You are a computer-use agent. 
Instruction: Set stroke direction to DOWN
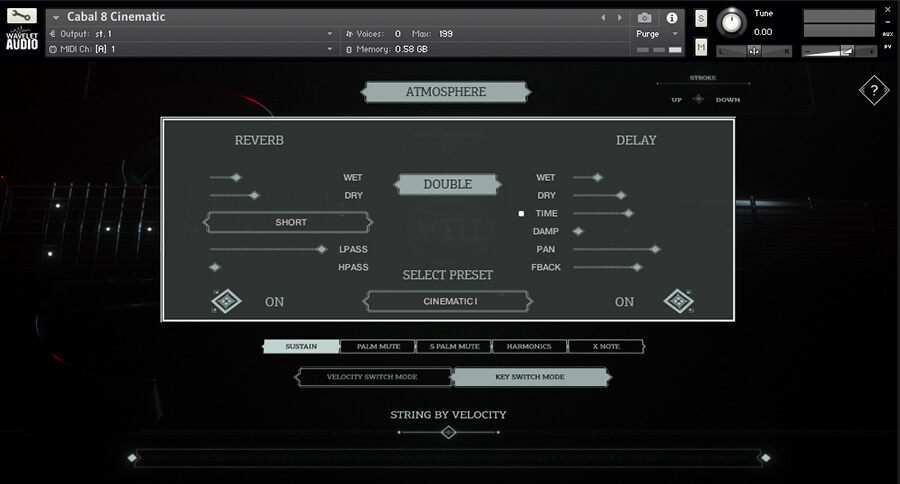click(728, 100)
